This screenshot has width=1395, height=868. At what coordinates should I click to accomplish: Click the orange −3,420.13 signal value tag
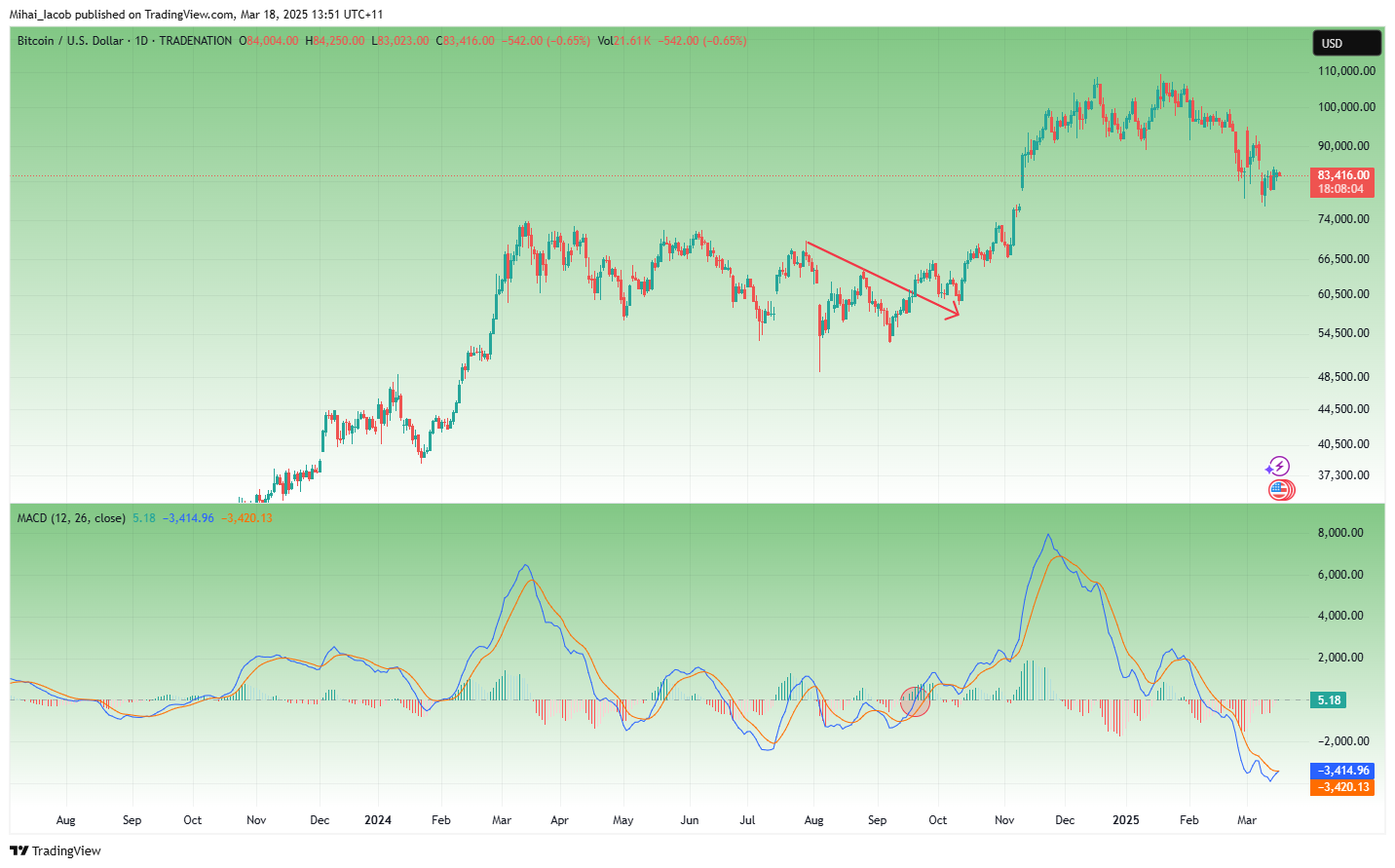pos(1343,787)
